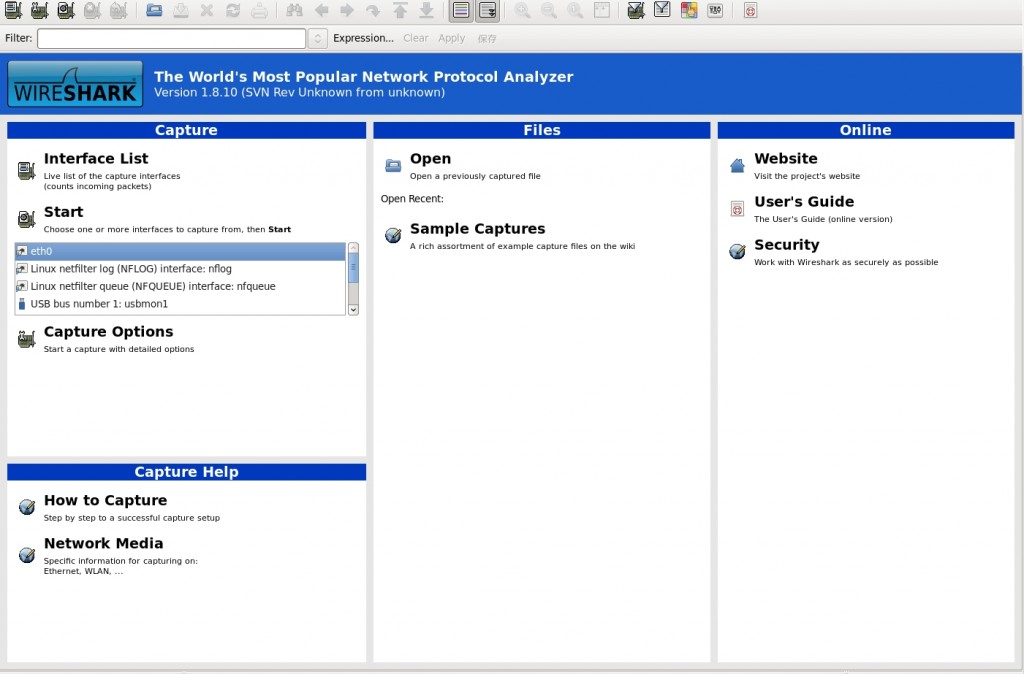Click the go to packet curved arrow icon
1024x674 pixels.
click(x=373, y=10)
